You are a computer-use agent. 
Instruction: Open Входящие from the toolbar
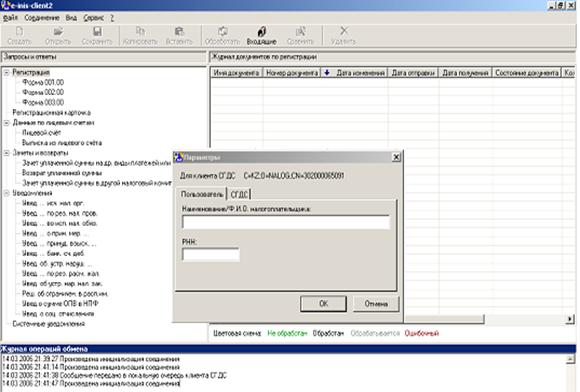pos(262,36)
